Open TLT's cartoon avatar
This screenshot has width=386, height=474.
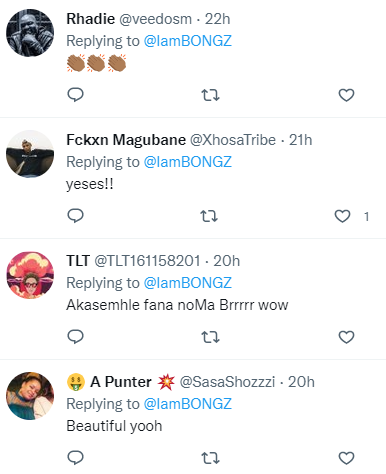click(30, 275)
